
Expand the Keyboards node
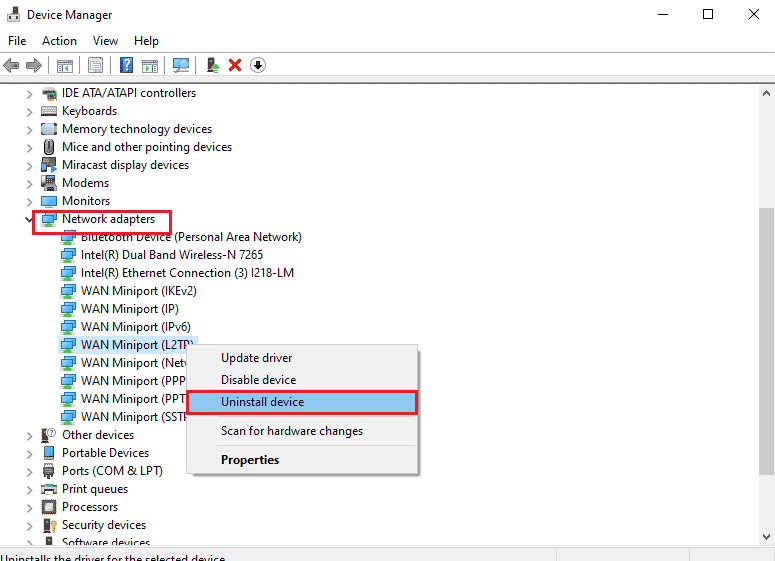coord(29,112)
